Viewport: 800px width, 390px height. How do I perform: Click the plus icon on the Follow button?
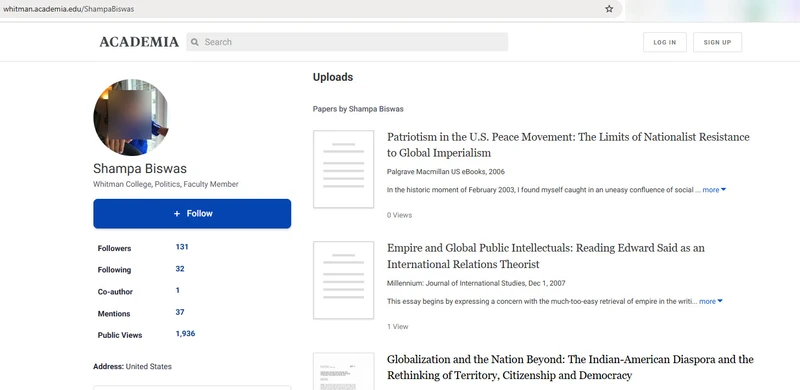tap(177, 213)
